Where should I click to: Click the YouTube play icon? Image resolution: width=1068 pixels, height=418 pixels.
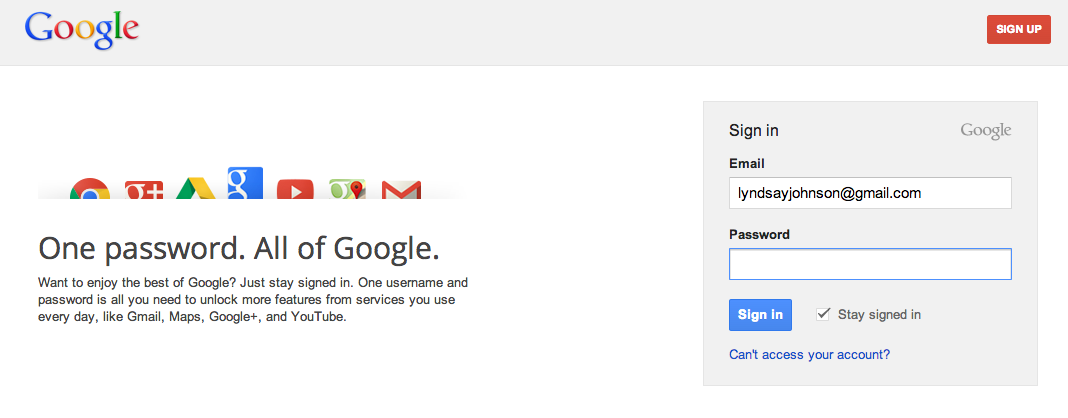[x=295, y=189]
